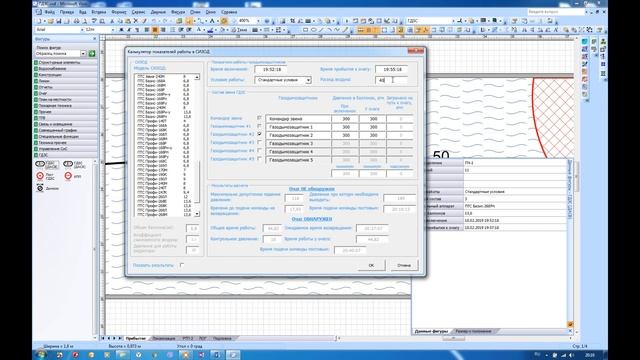
Task: Switch to the Прибытие page tab
Action: click(x=136, y=338)
